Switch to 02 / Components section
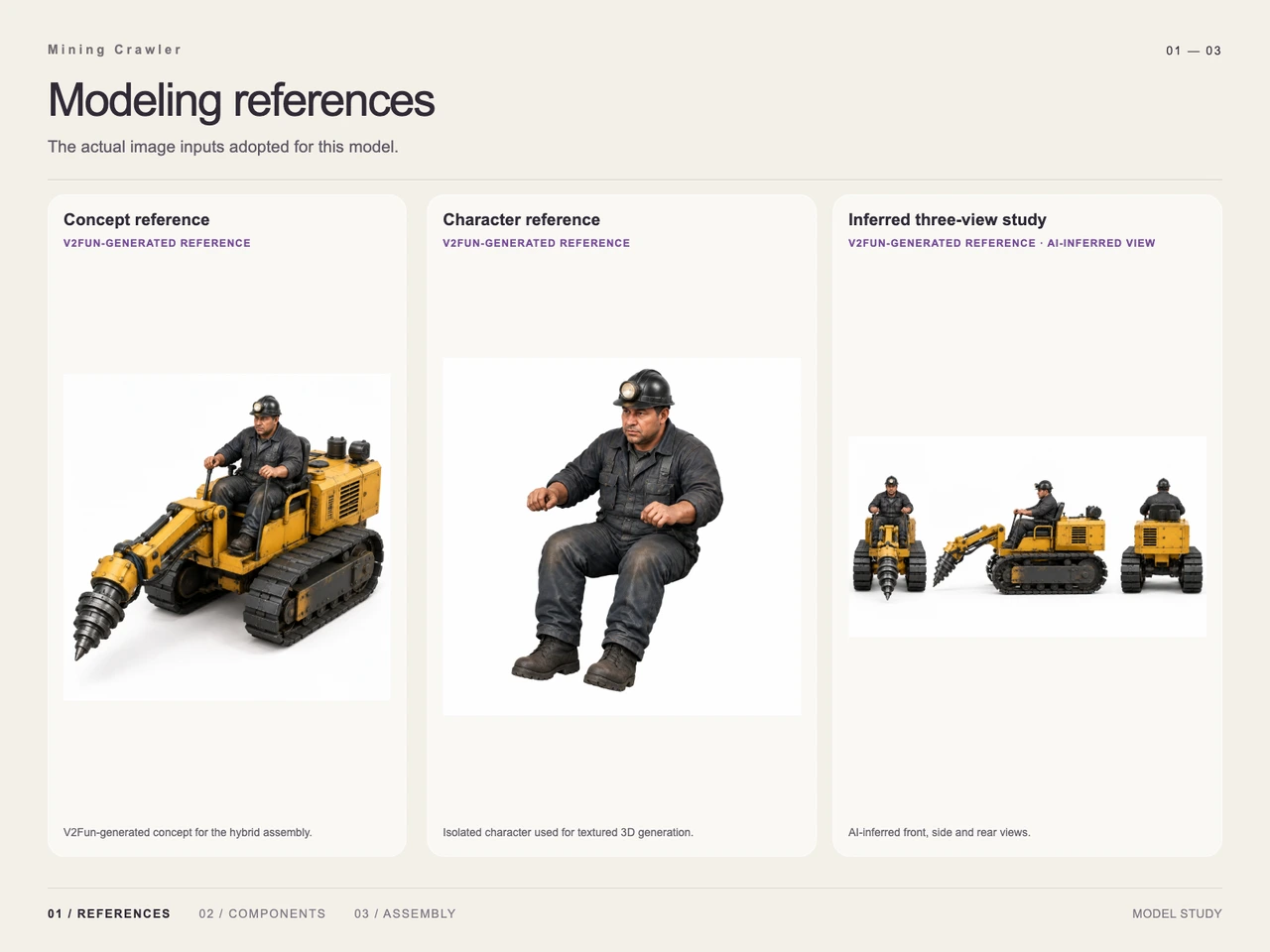Image resolution: width=1270 pixels, height=952 pixels. (x=262, y=913)
